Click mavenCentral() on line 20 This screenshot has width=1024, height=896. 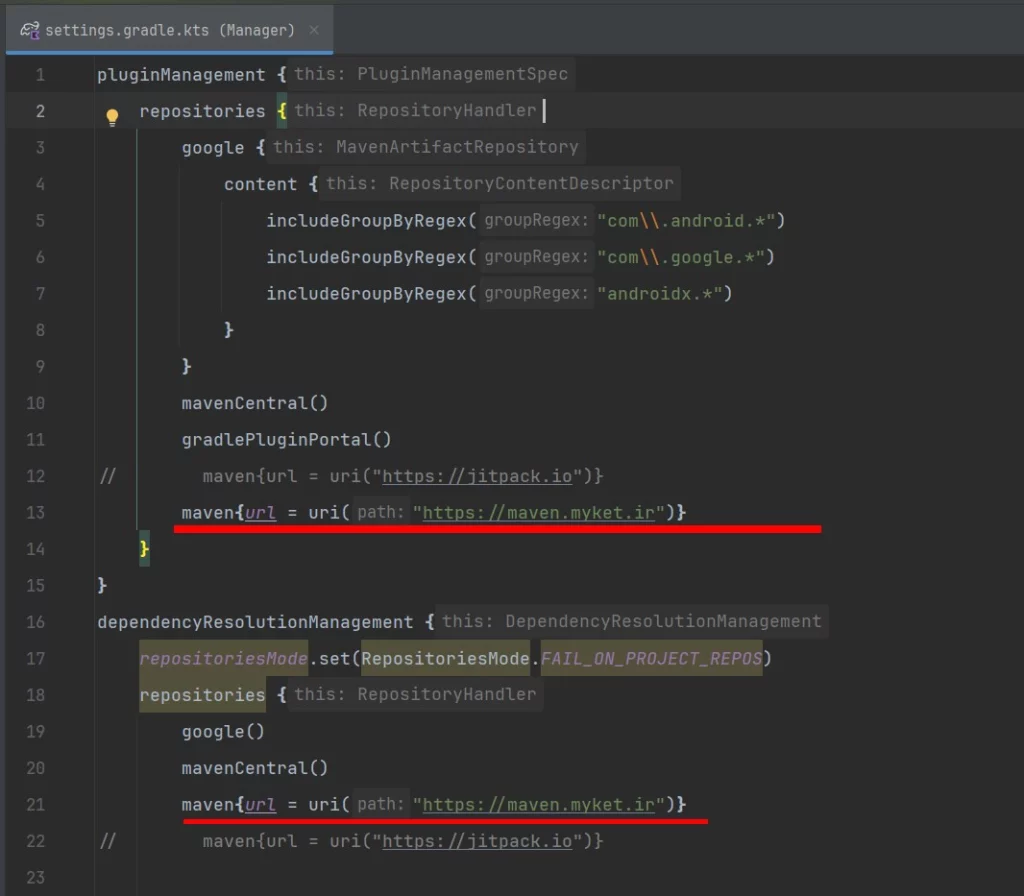point(255,768)
